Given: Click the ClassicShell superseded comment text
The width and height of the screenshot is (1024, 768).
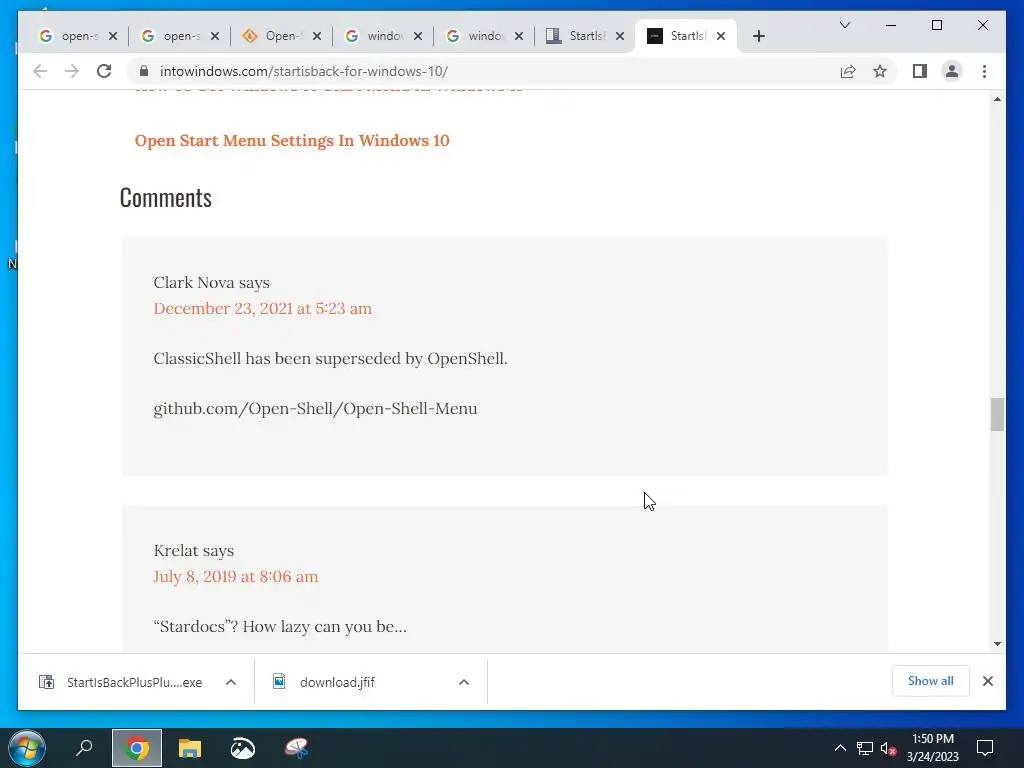Looking at the screenshot, I should [x=330, y=359].
